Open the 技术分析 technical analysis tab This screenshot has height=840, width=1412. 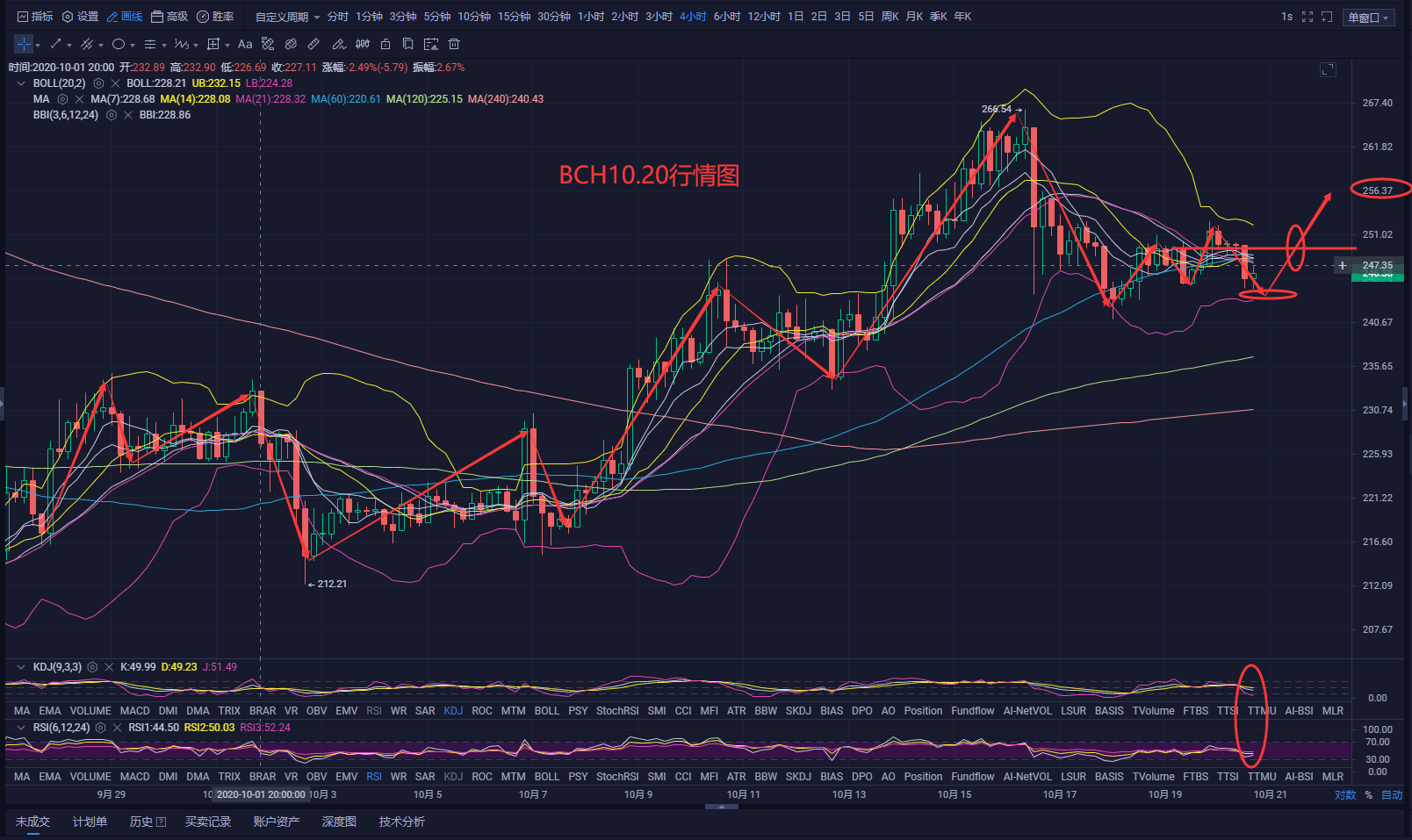[x=402, y=822]
